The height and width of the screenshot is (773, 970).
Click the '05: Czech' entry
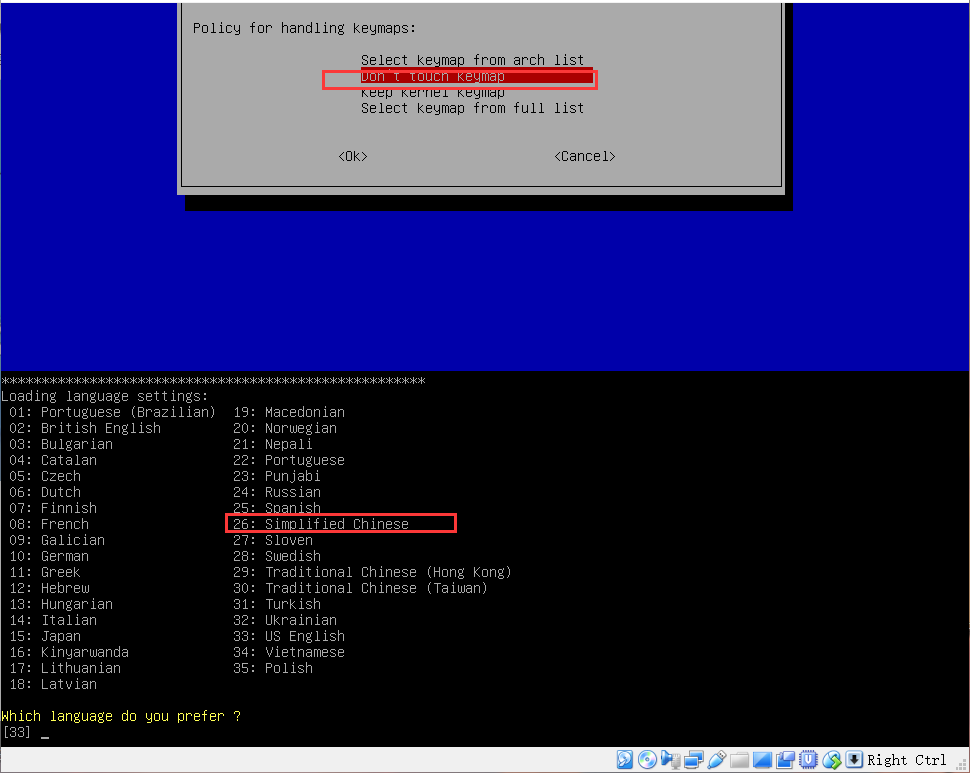click(45, 477)
